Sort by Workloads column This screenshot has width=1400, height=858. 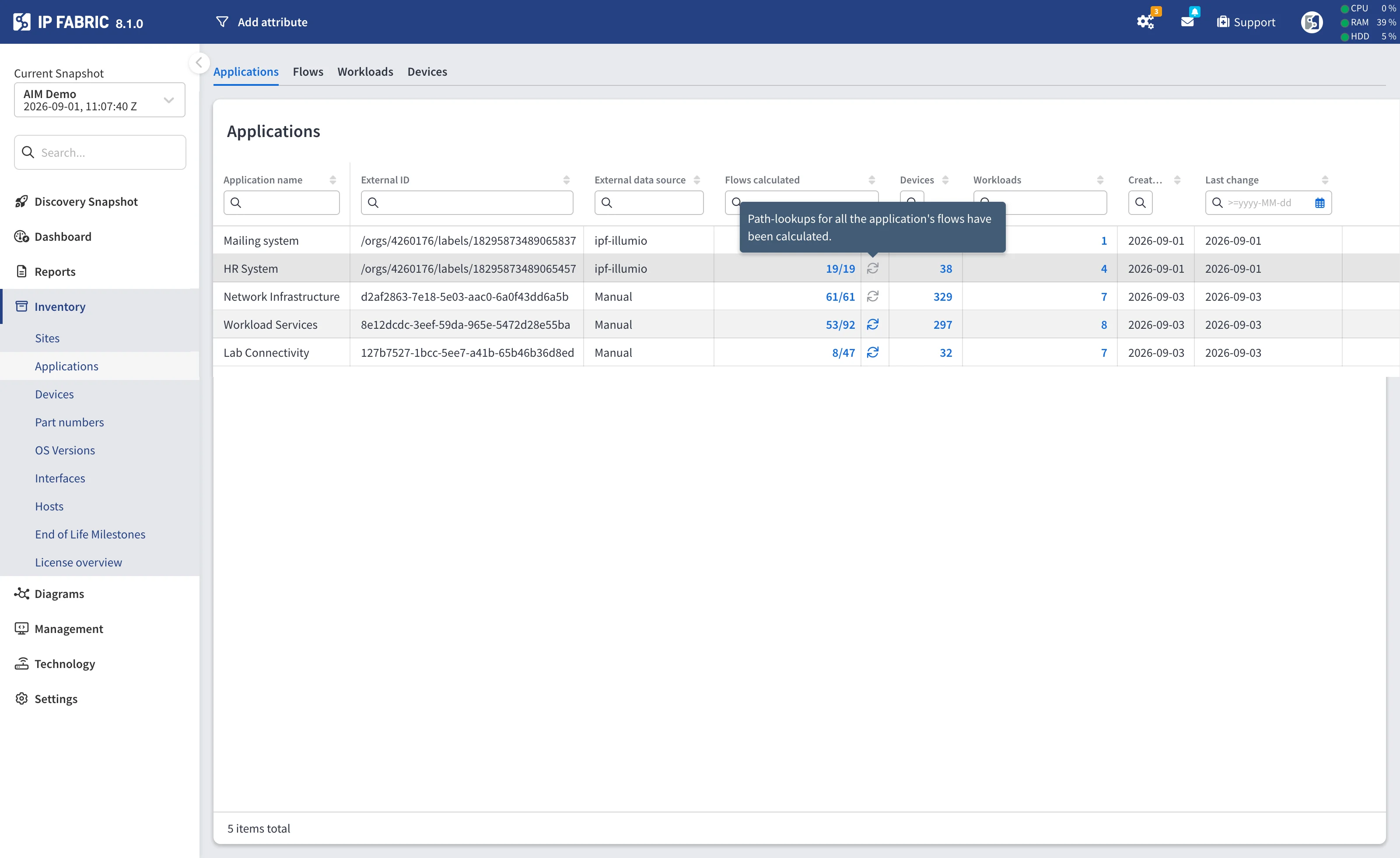tap(1101, 179)
